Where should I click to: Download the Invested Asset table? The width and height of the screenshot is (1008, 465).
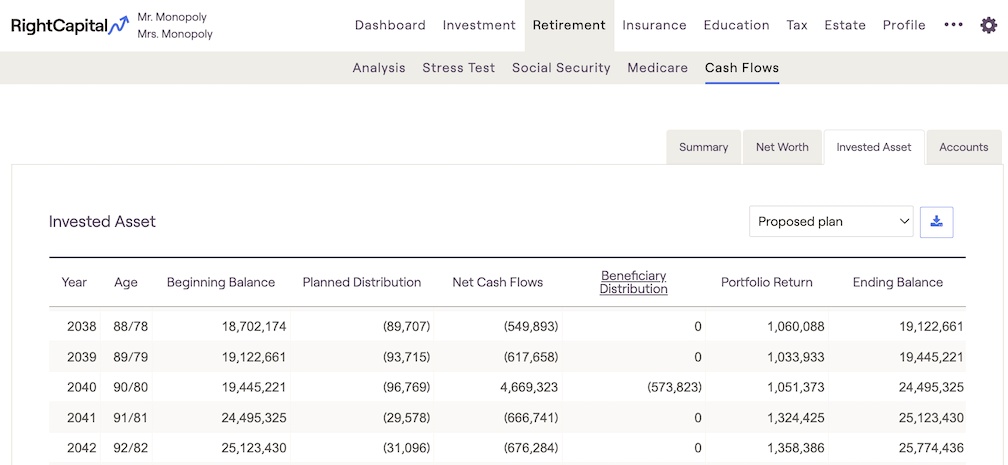coord(937,222)
